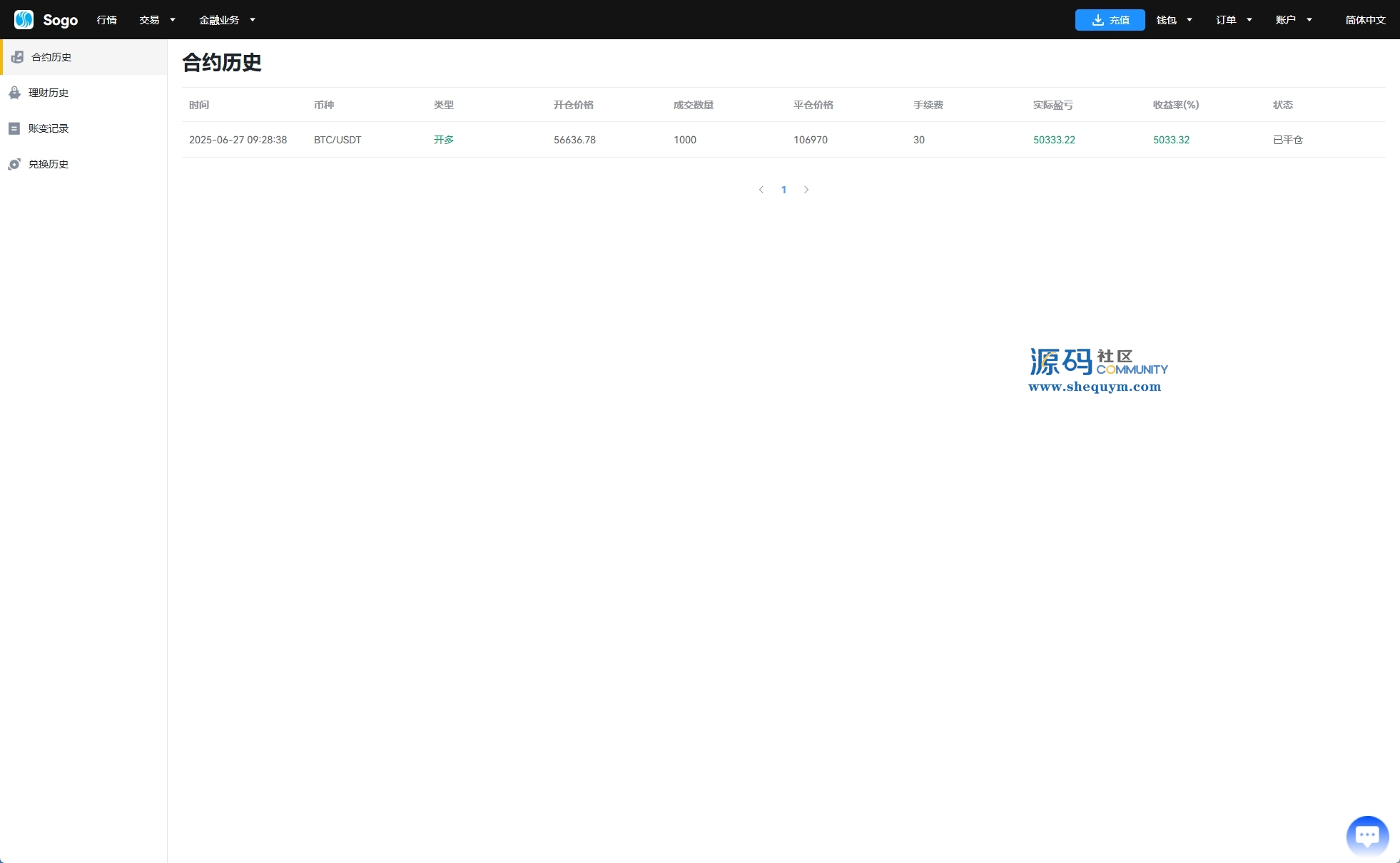Select 理财历史 in the sidebar
Viewport: 1400px width, 863px height.
coord(49,93)
